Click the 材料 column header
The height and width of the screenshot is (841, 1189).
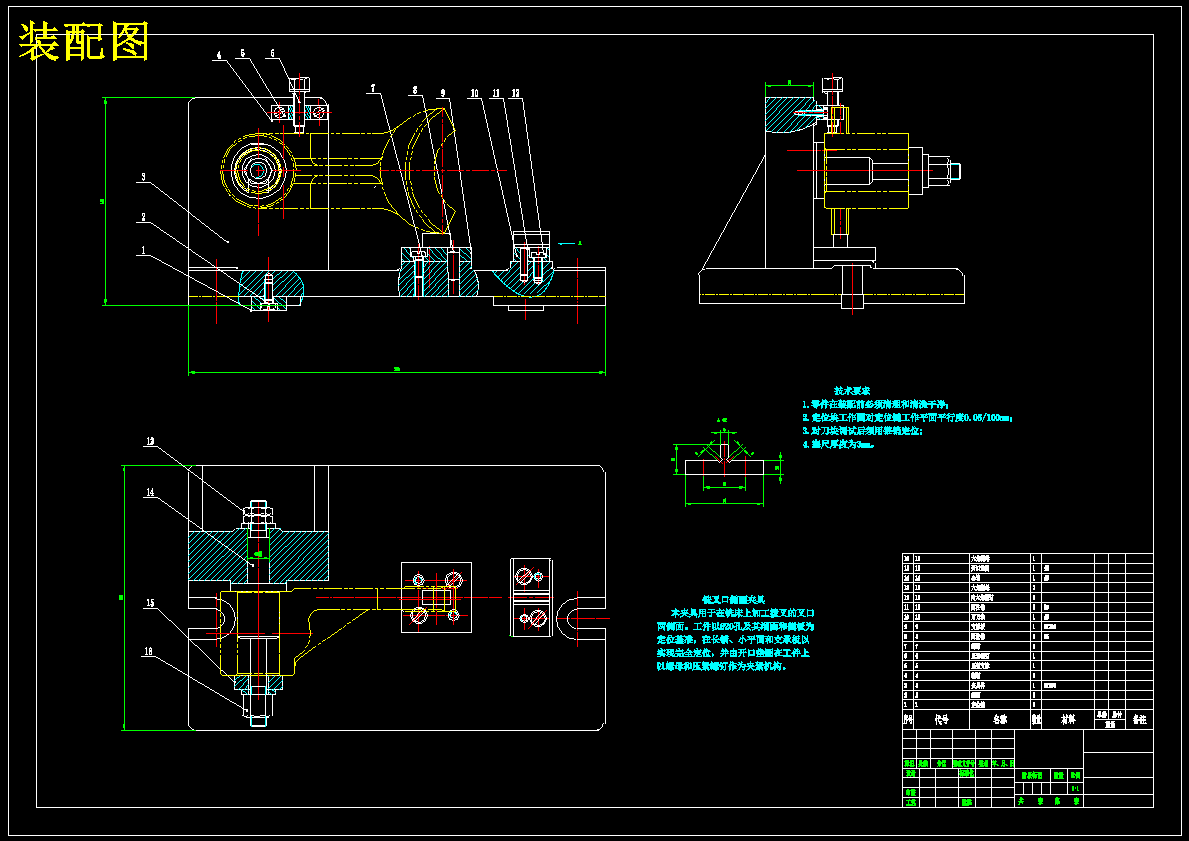tap(1068, 720)
